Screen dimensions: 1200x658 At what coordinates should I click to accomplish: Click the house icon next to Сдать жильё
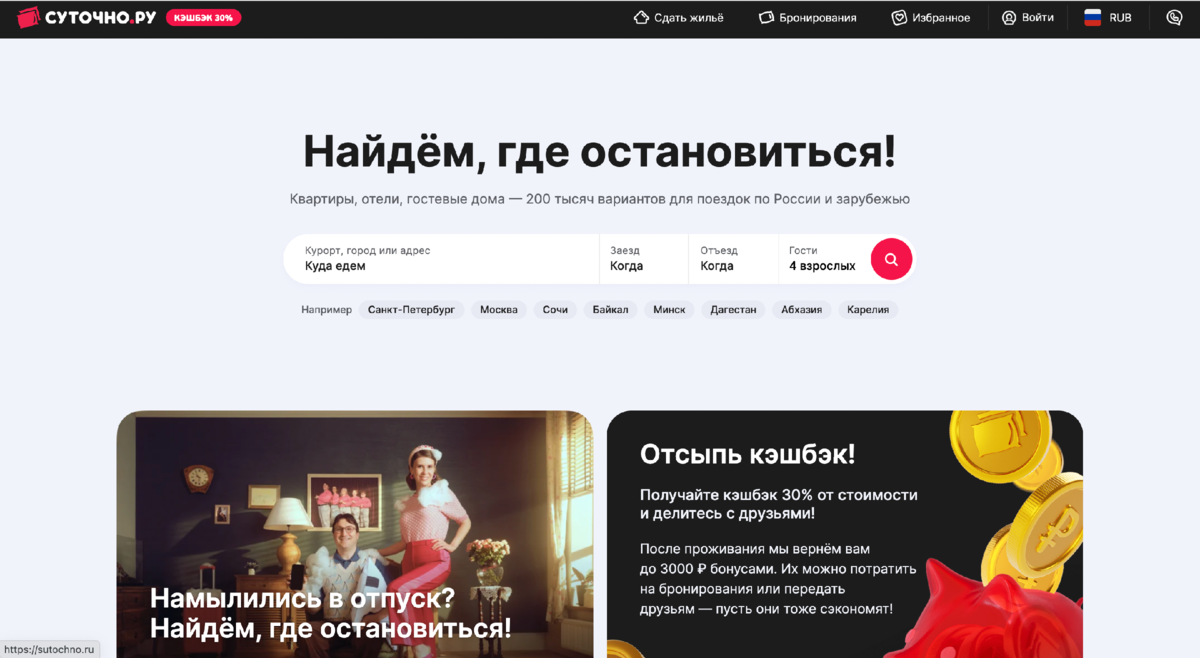641,18
